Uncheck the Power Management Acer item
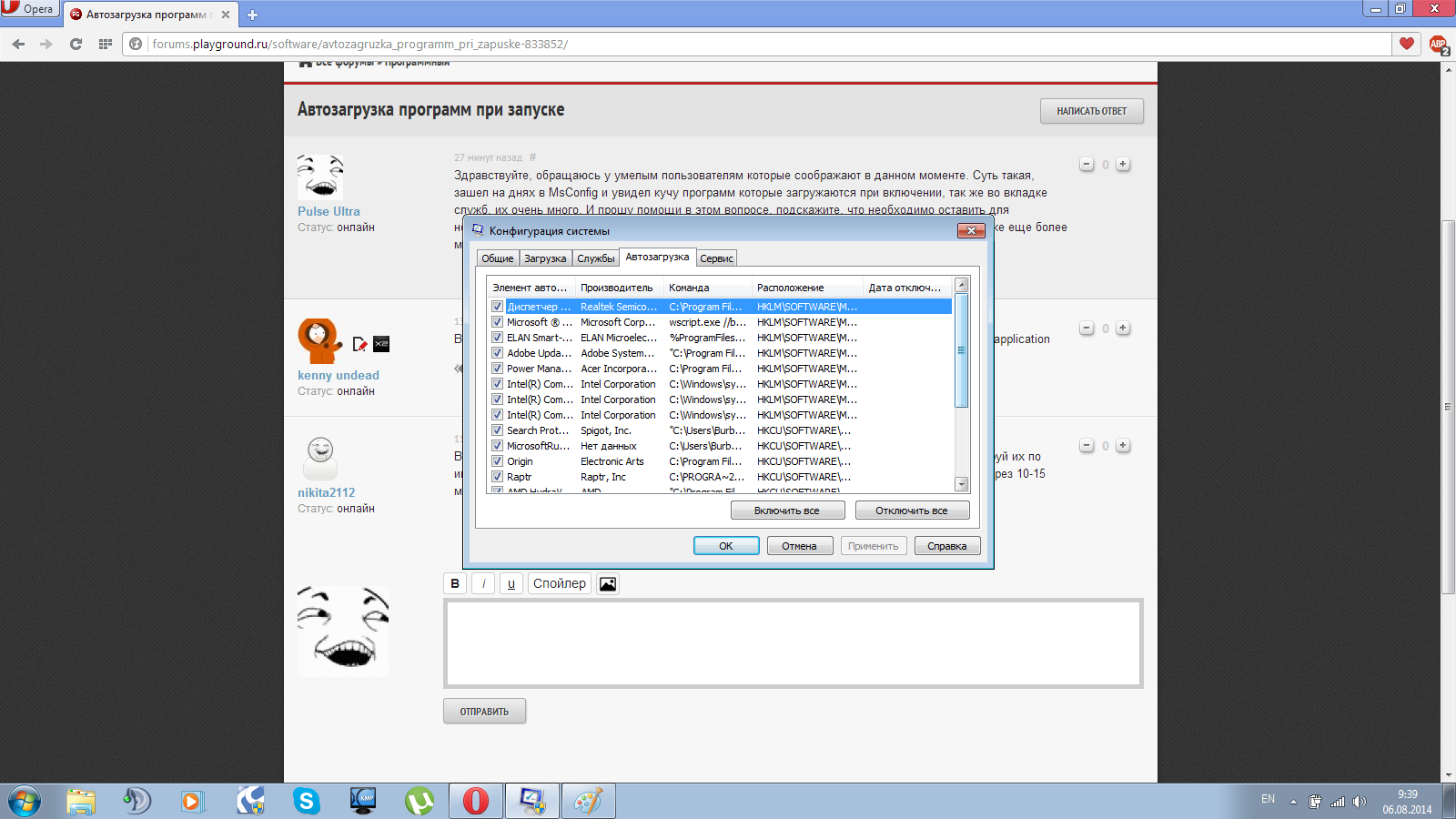Image resolution: width=1456 pixels, height=819 pixels. coord(497,369)
